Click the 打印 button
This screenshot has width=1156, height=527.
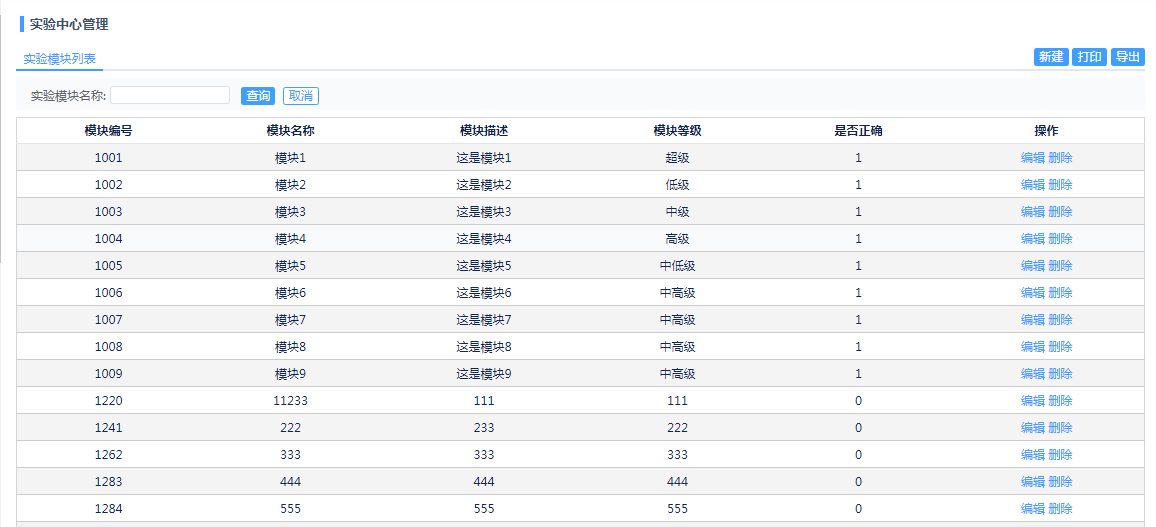click(x=1090, y=57)
